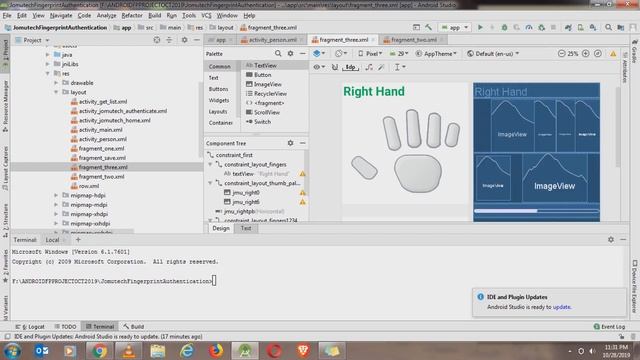Switch to the activity_person.xml editor tab

pos(272,40)
